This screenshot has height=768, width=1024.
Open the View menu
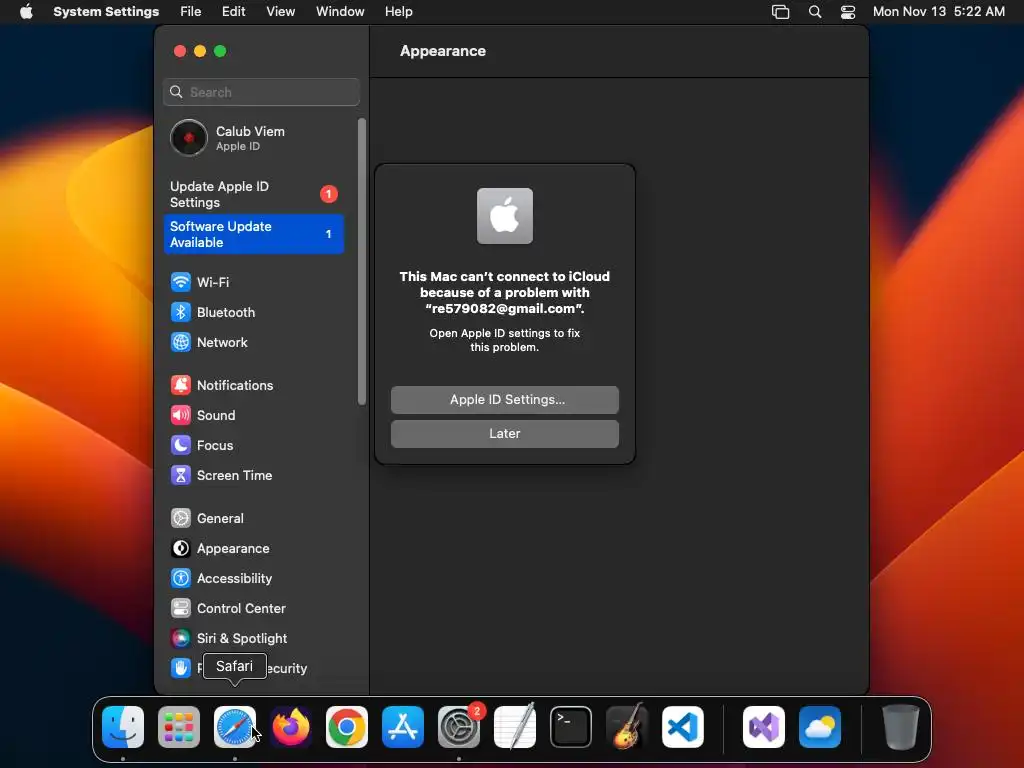tap(281, 12)
